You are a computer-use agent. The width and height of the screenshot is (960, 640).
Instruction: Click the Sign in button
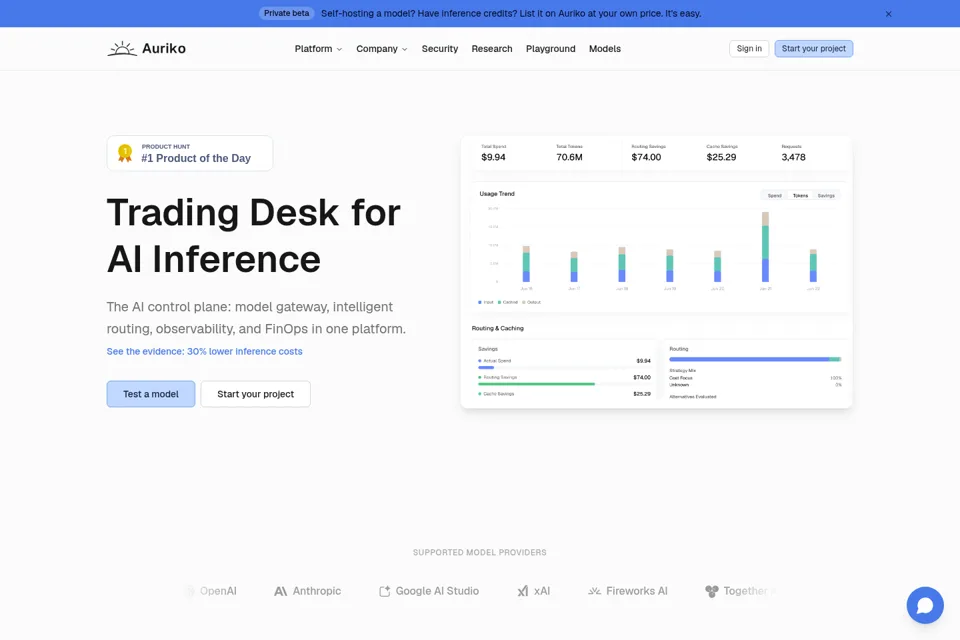tap(749, 48)
